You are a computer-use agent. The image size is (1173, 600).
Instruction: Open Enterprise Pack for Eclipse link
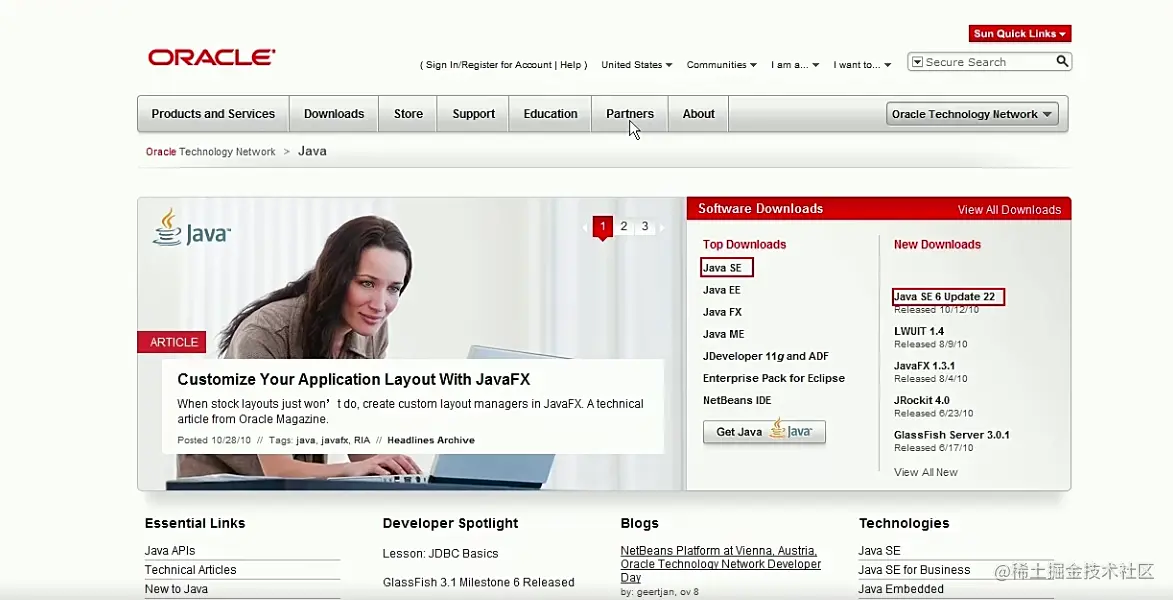[774, 379]
